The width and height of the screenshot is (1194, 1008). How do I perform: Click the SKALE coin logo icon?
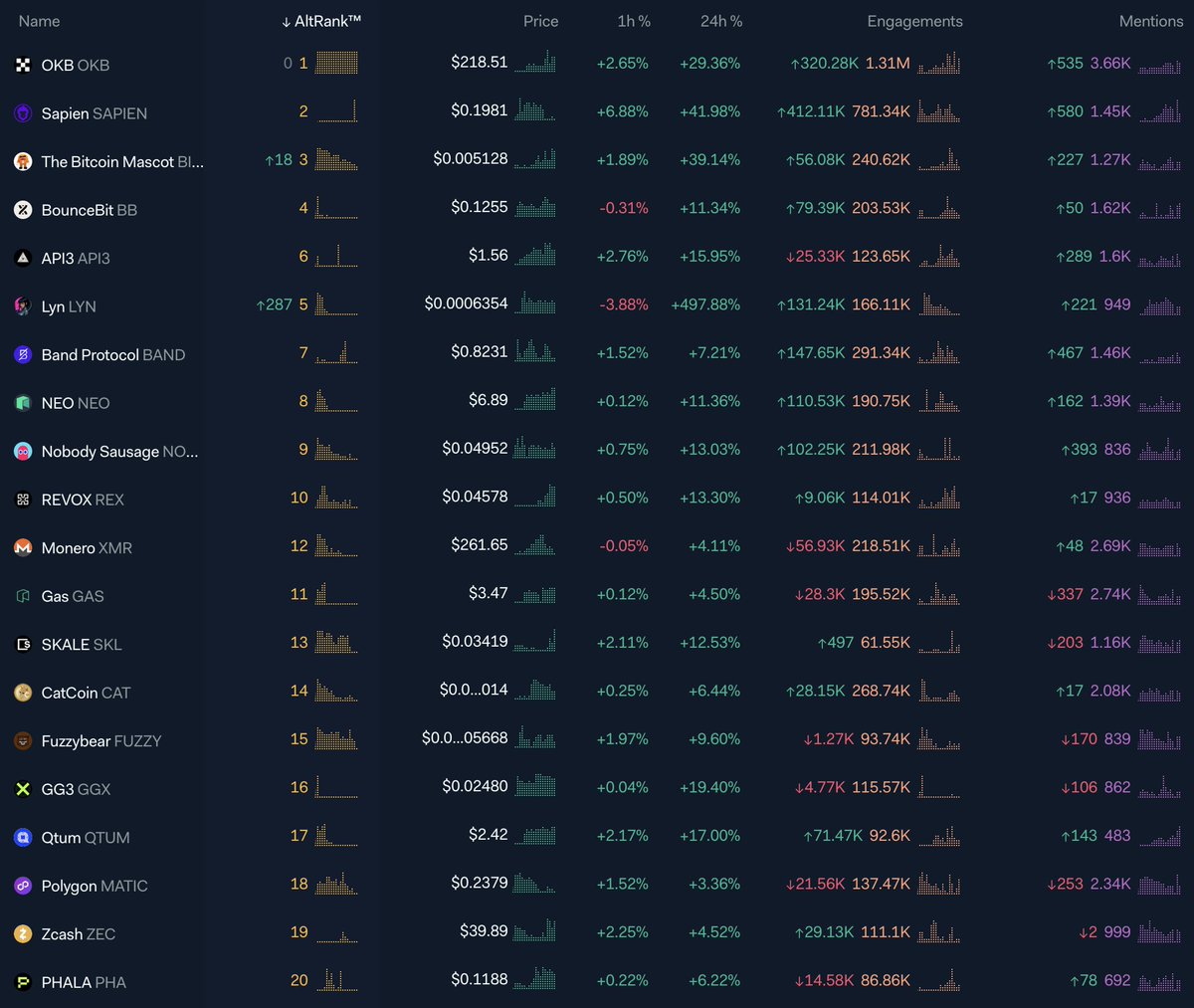[x=23, y=644]
